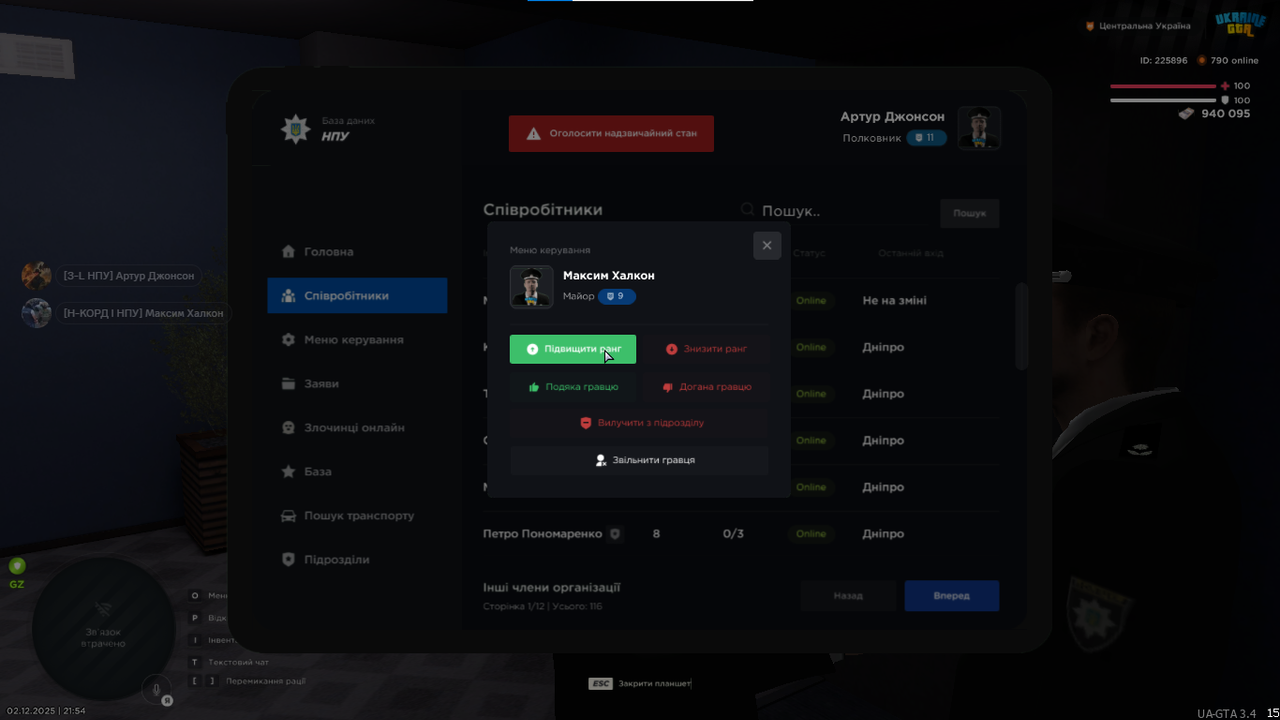The height and width of the screenshot is (720, 1280).
Task: Open Артур Джонсон's profile avatar in header
Action: [979, 128]
